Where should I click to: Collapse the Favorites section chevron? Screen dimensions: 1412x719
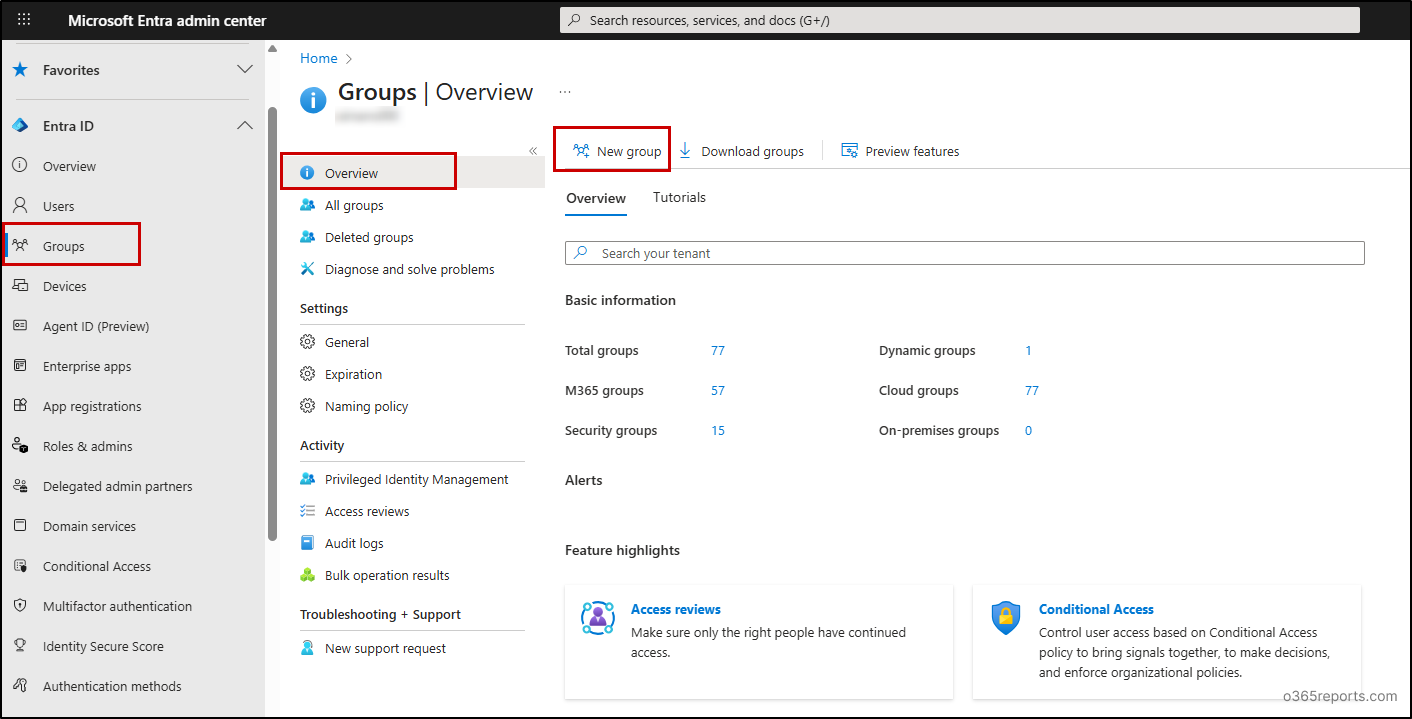(245, 70)
